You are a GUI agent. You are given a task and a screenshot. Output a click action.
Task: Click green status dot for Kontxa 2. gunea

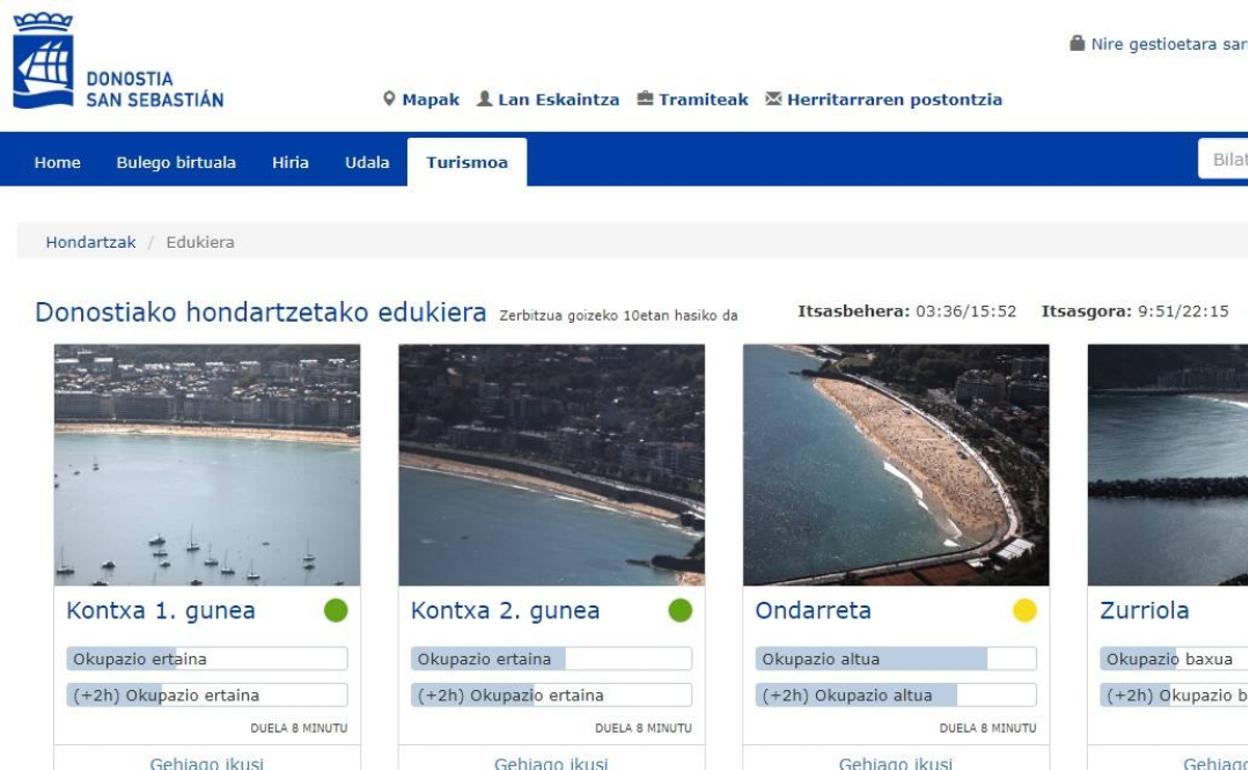tap(680, 611)
